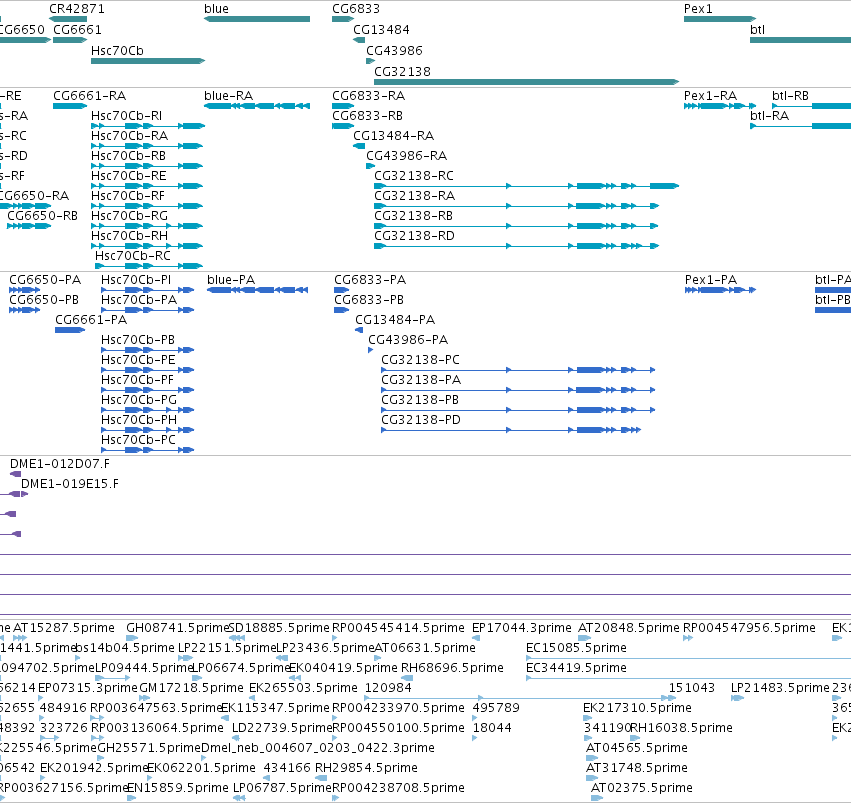
Task: Select protein Pex1-PA
Action: 720,290
